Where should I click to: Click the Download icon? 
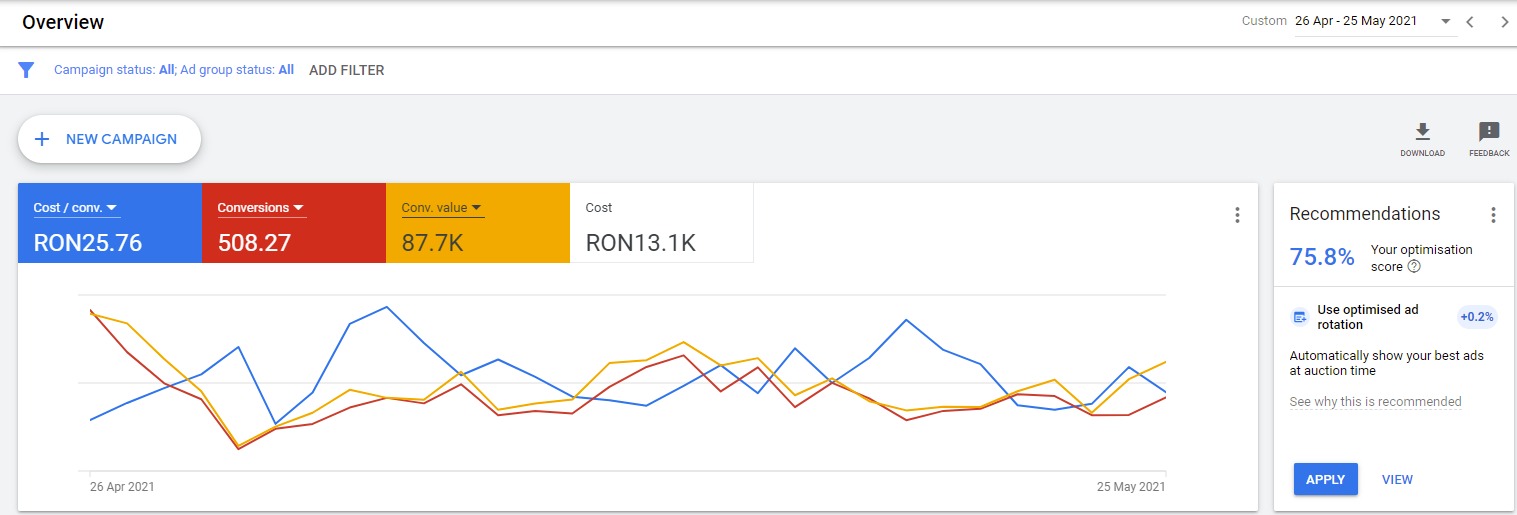coord(1422,132)
